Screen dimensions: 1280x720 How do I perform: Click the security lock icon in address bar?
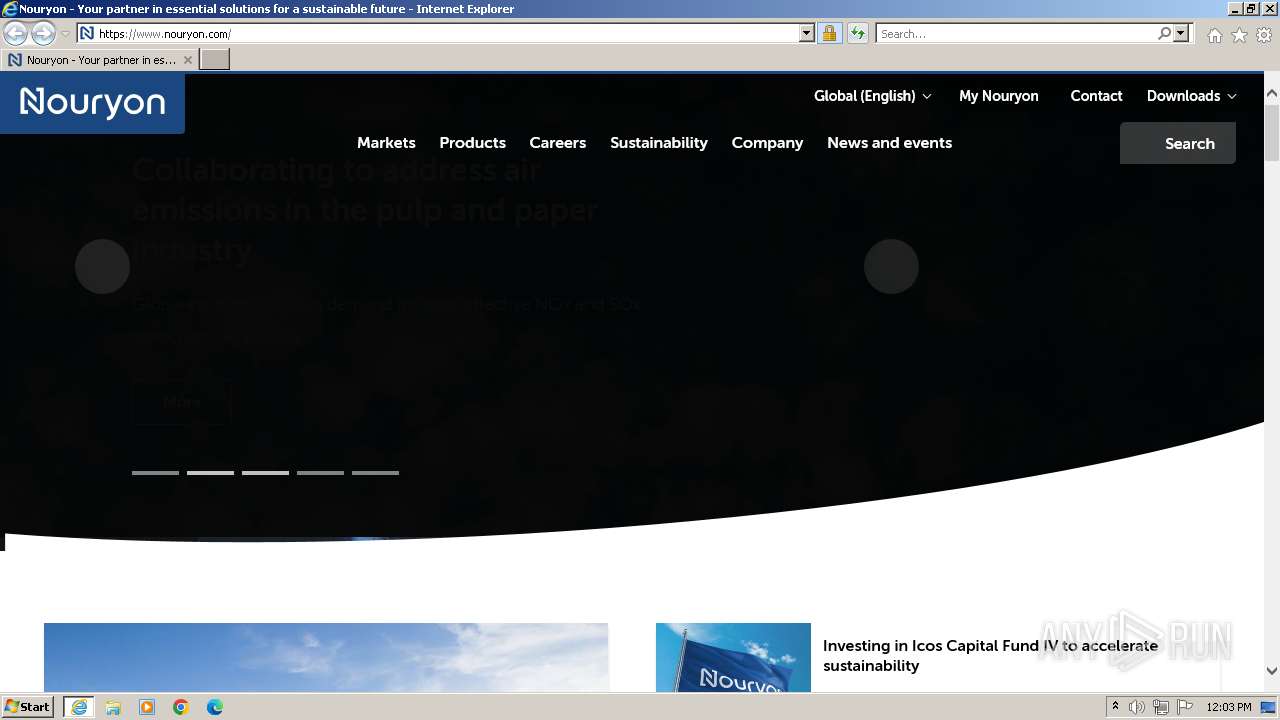coord(829,34)
